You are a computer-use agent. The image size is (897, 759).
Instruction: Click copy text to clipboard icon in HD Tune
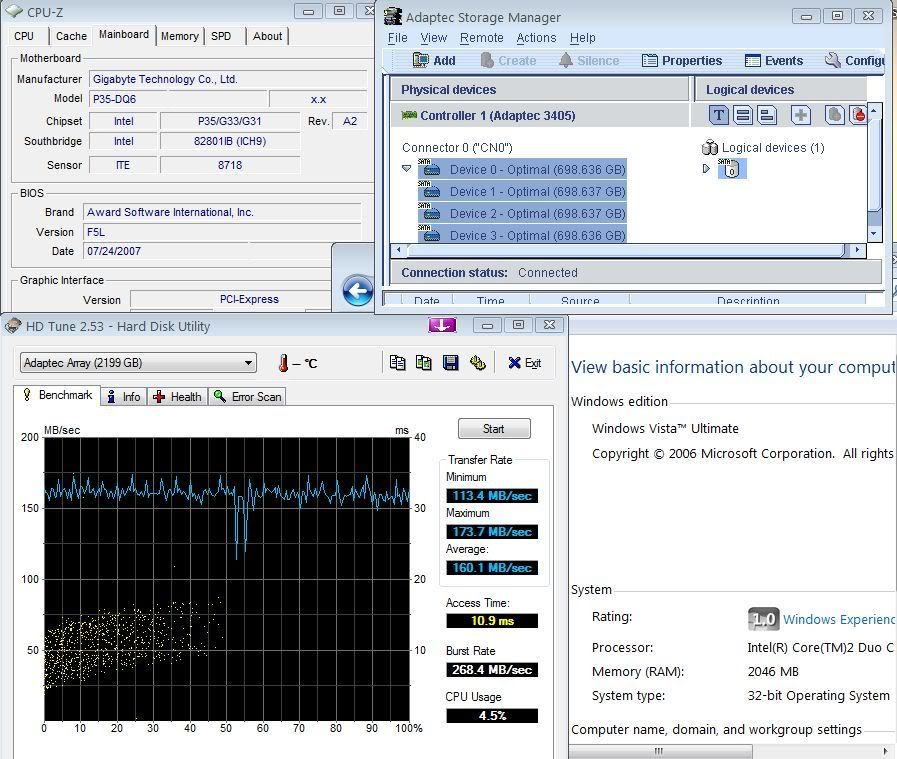pyautogui.click(x=397, y=363)
